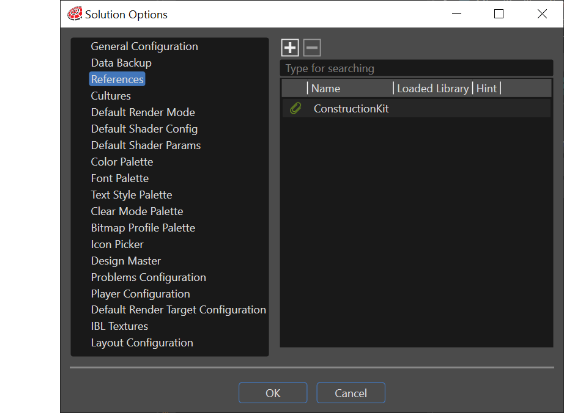The width and height of the screenshot is (564, 414).
Task: Select the References section
Action: tap(117, 79)
